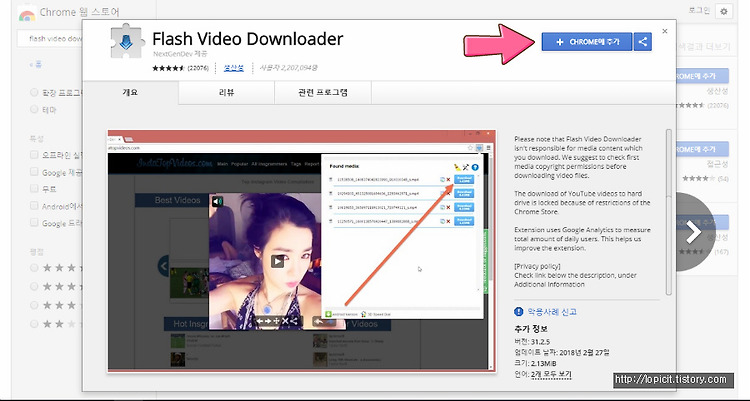Tick the Google 드라이브 checkbox
This screenshot has width=750, height=401.
tap(34, 223)
